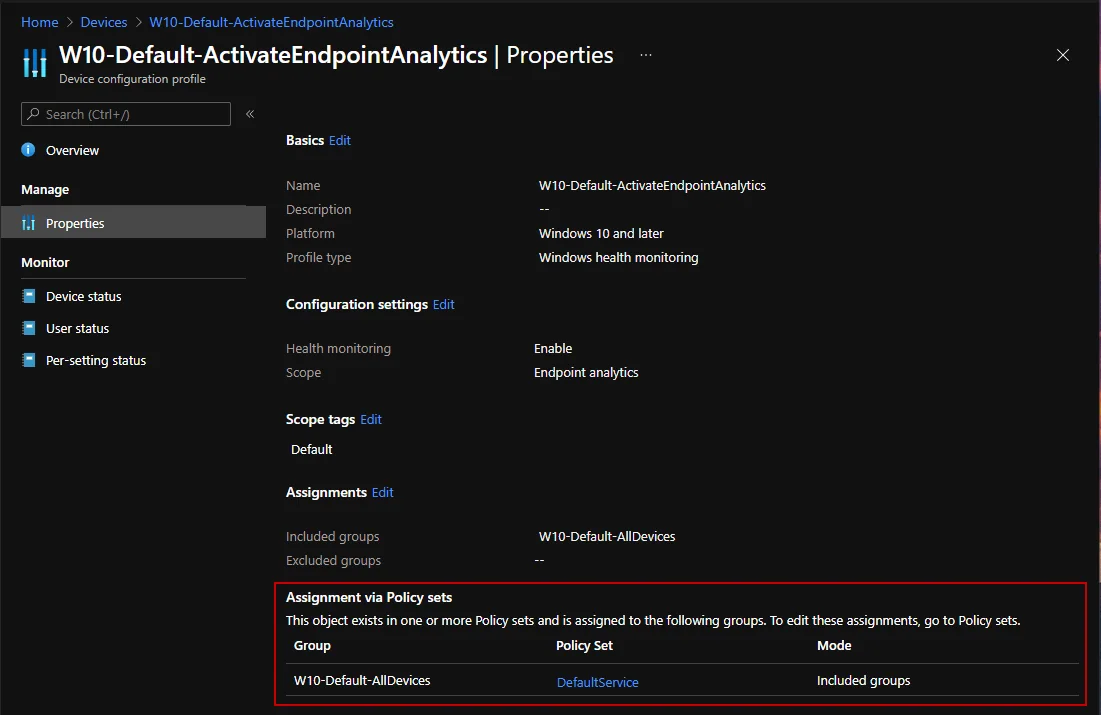Screen dimensions: 1101x715
Task: Click the 'Health monitoring' label
Action: [x=338, y=348]
